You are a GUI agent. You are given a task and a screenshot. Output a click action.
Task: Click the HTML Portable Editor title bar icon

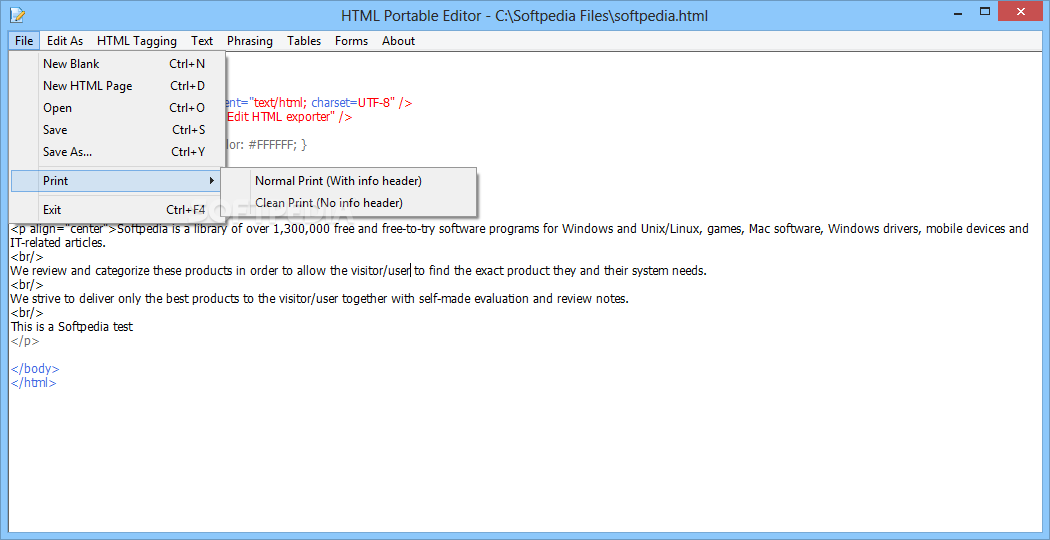tap(18, 14)
